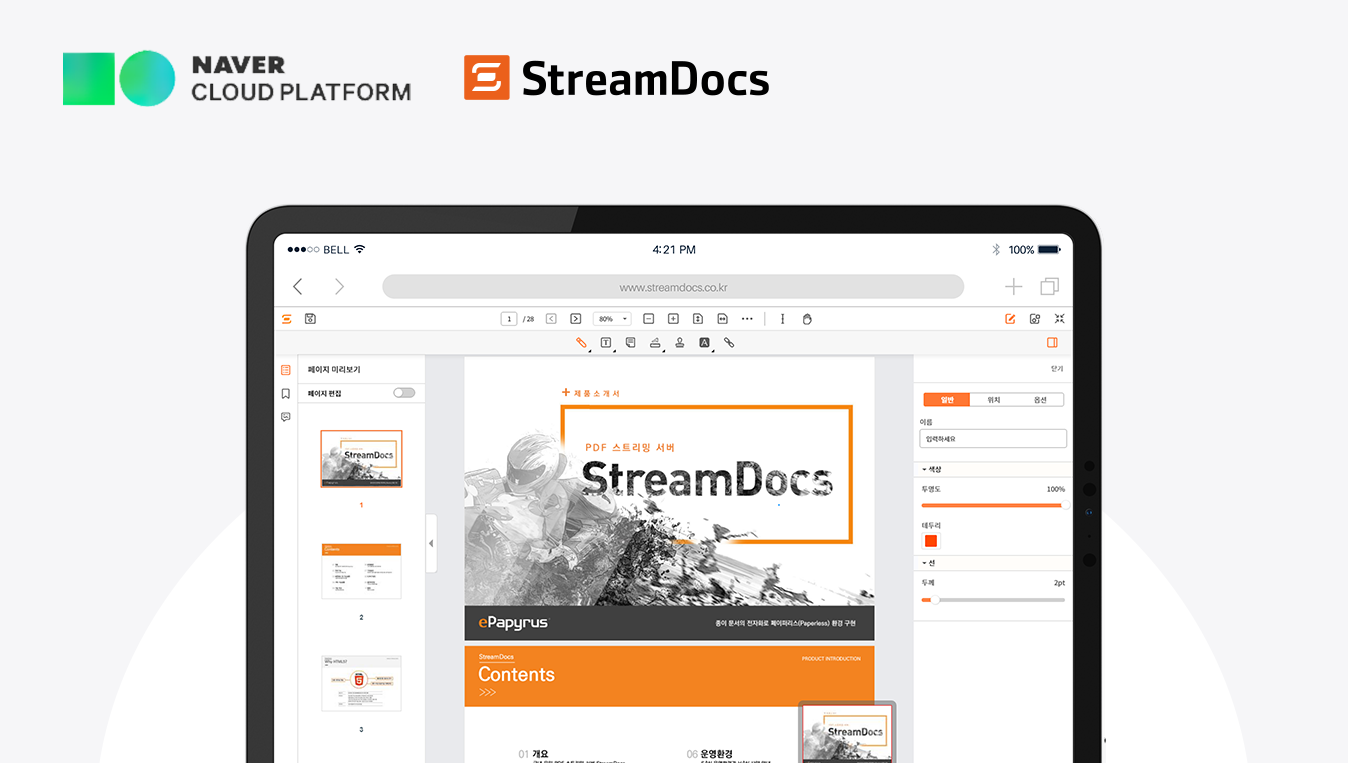Screen dimensions: 1348x763
Task: Click the fit page height icon
Action: click(x=698, y=319)
